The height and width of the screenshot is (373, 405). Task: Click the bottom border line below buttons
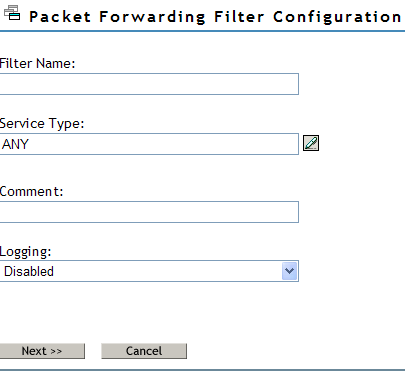pos(202,370)
